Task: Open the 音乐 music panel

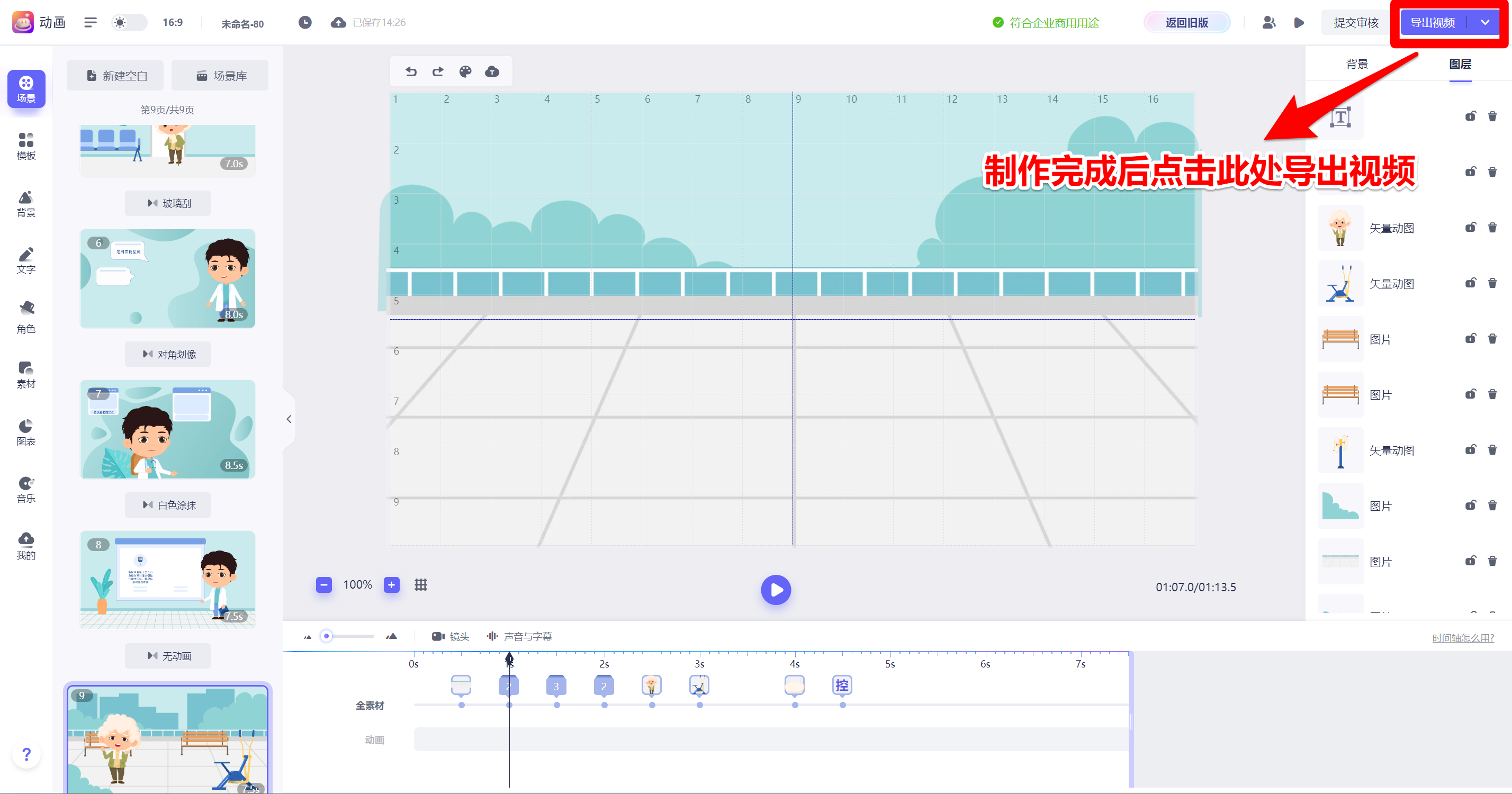Action: click(x=26, y=490)
